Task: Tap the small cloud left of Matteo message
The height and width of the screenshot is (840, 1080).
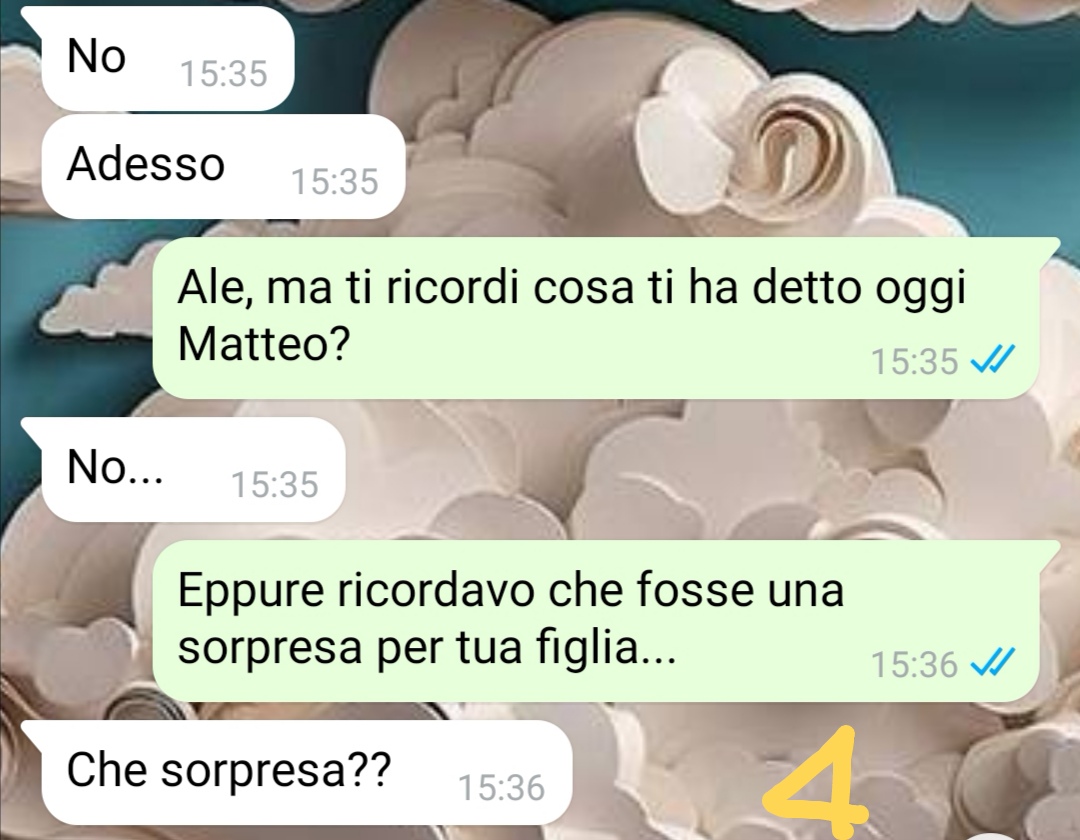Action: point(96,300)
